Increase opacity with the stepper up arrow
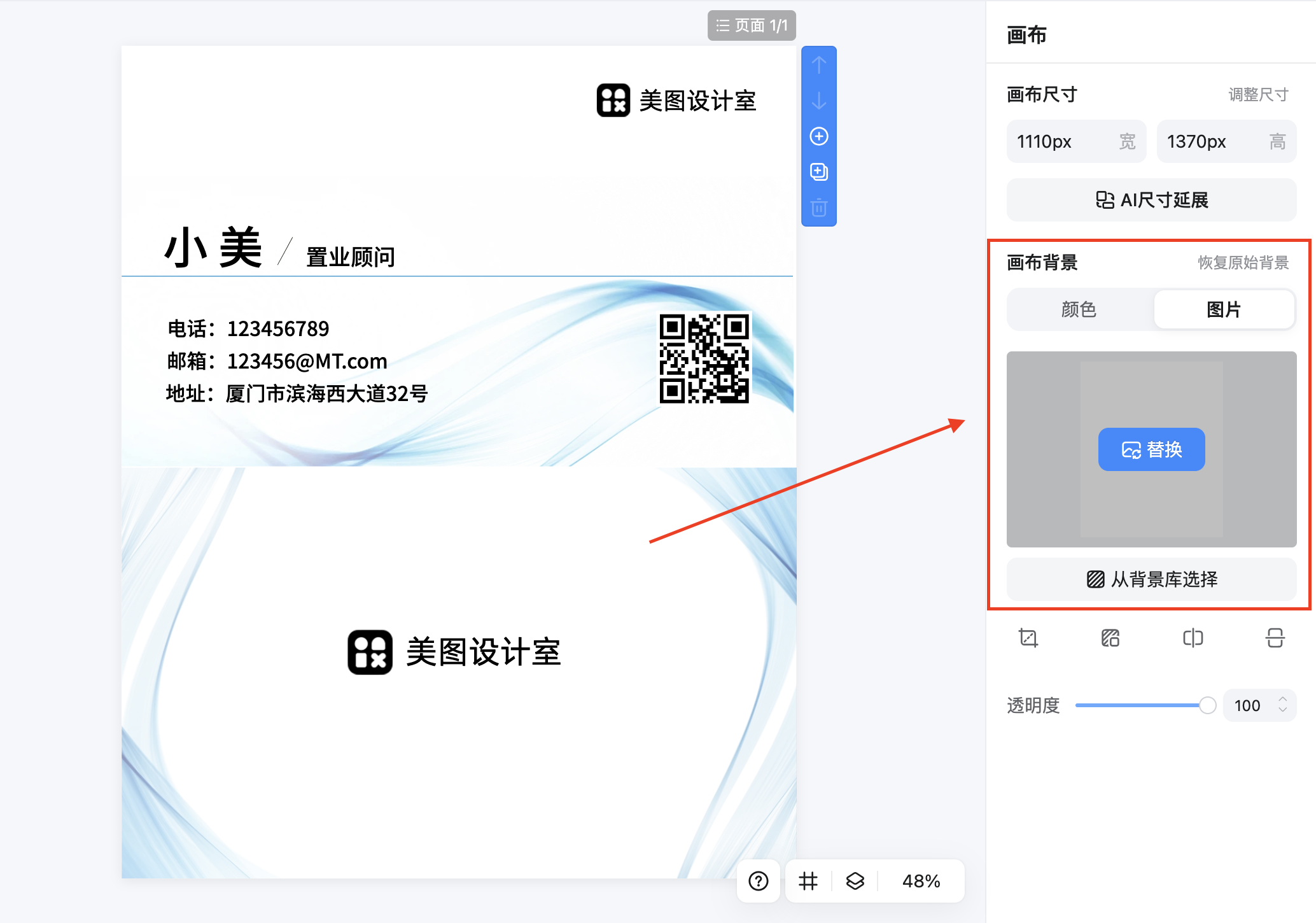Screen dimensions: 1316x923 [1284, 700]
